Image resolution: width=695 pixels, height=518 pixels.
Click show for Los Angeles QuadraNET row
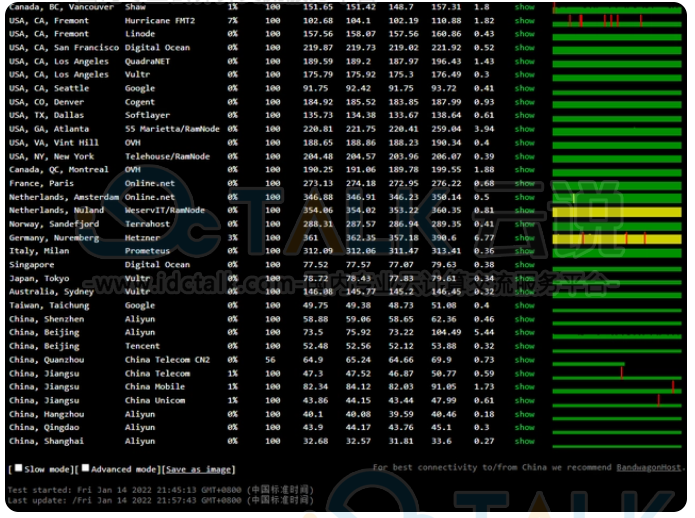click(524, 62)
